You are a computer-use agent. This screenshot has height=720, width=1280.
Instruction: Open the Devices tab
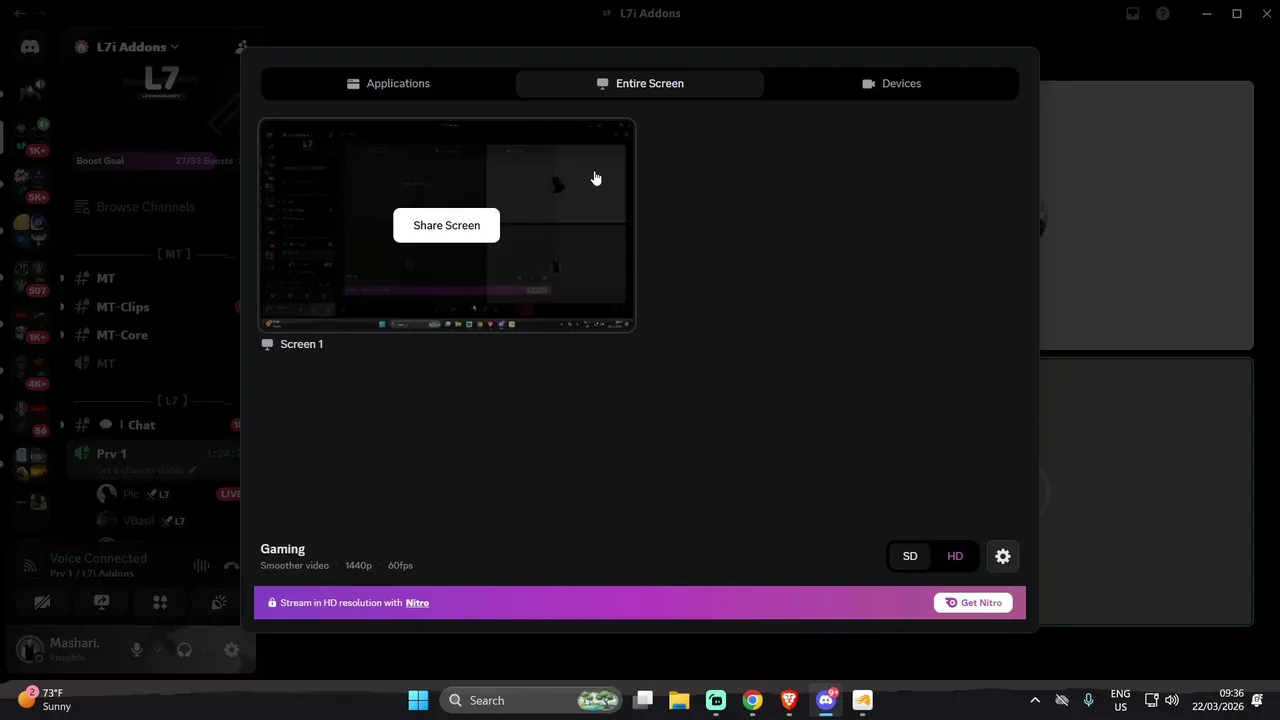coord(891,84)
